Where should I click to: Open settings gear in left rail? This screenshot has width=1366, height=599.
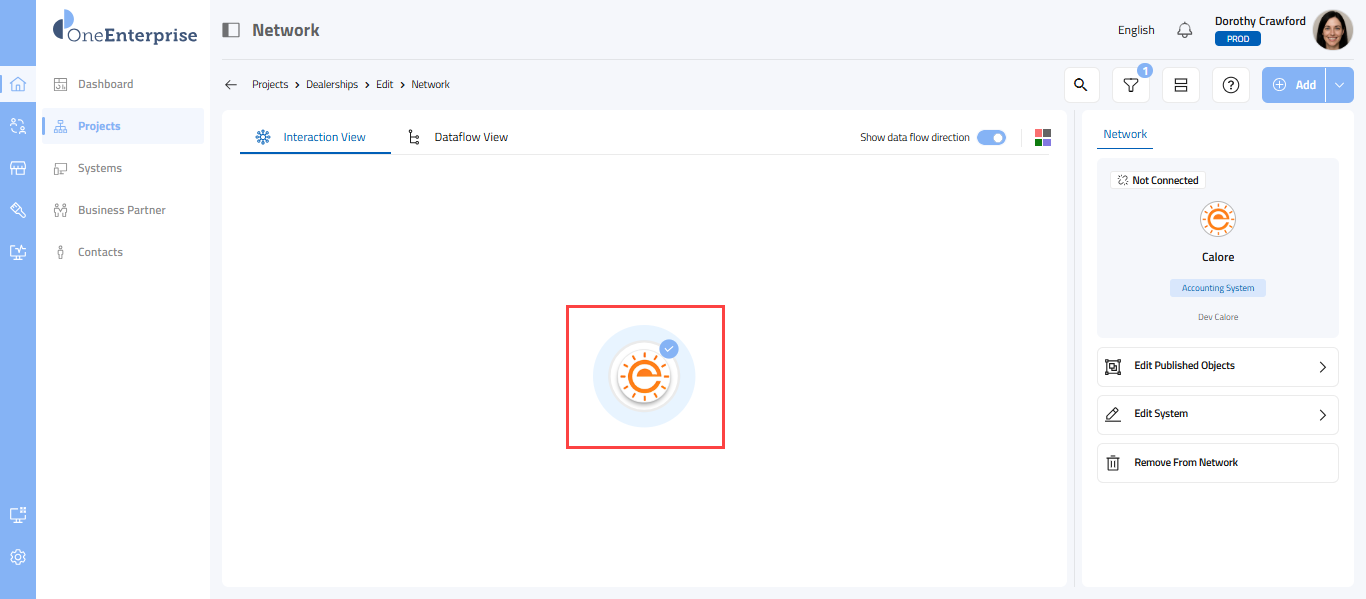(18, 557)
